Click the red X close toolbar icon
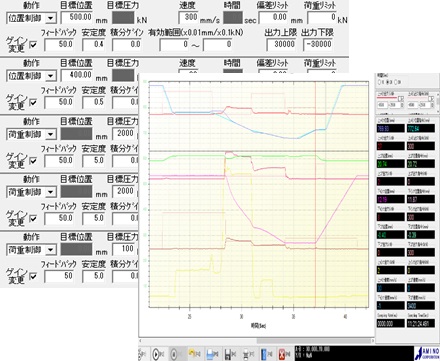 (x=282, y=354)
